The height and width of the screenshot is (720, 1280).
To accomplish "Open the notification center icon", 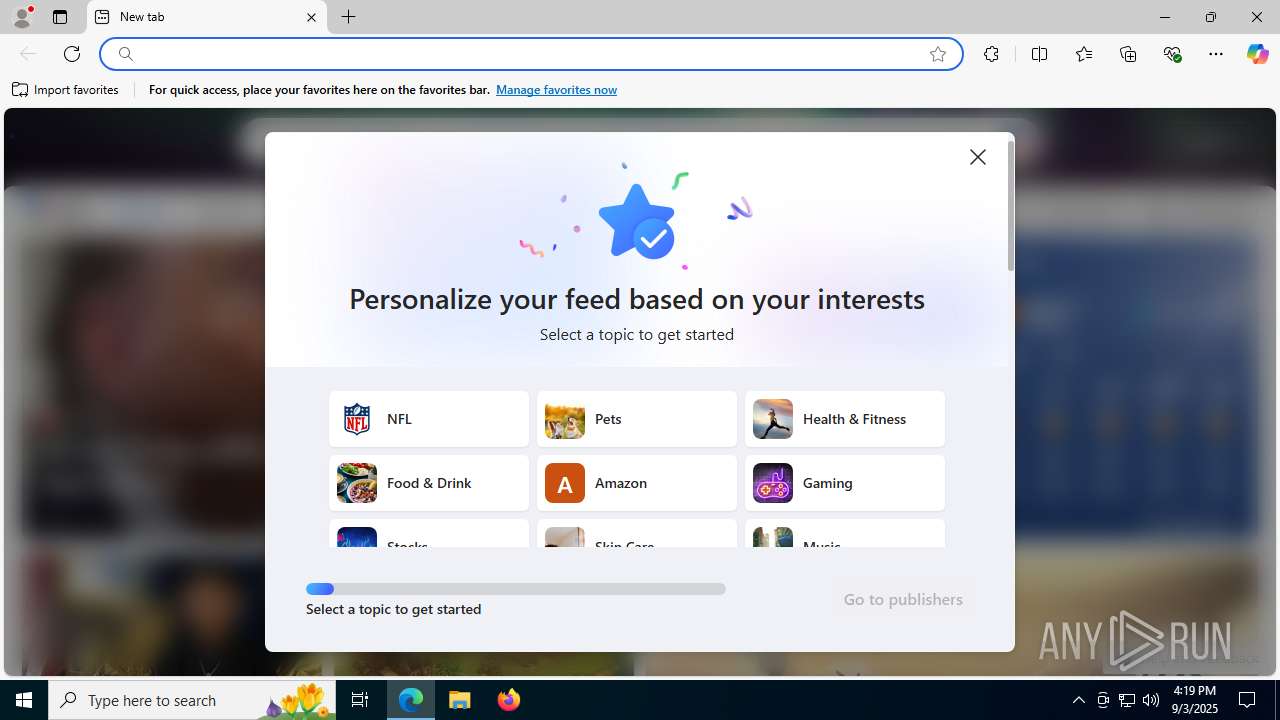I will pyautogui.click(x=1247, y=700).
